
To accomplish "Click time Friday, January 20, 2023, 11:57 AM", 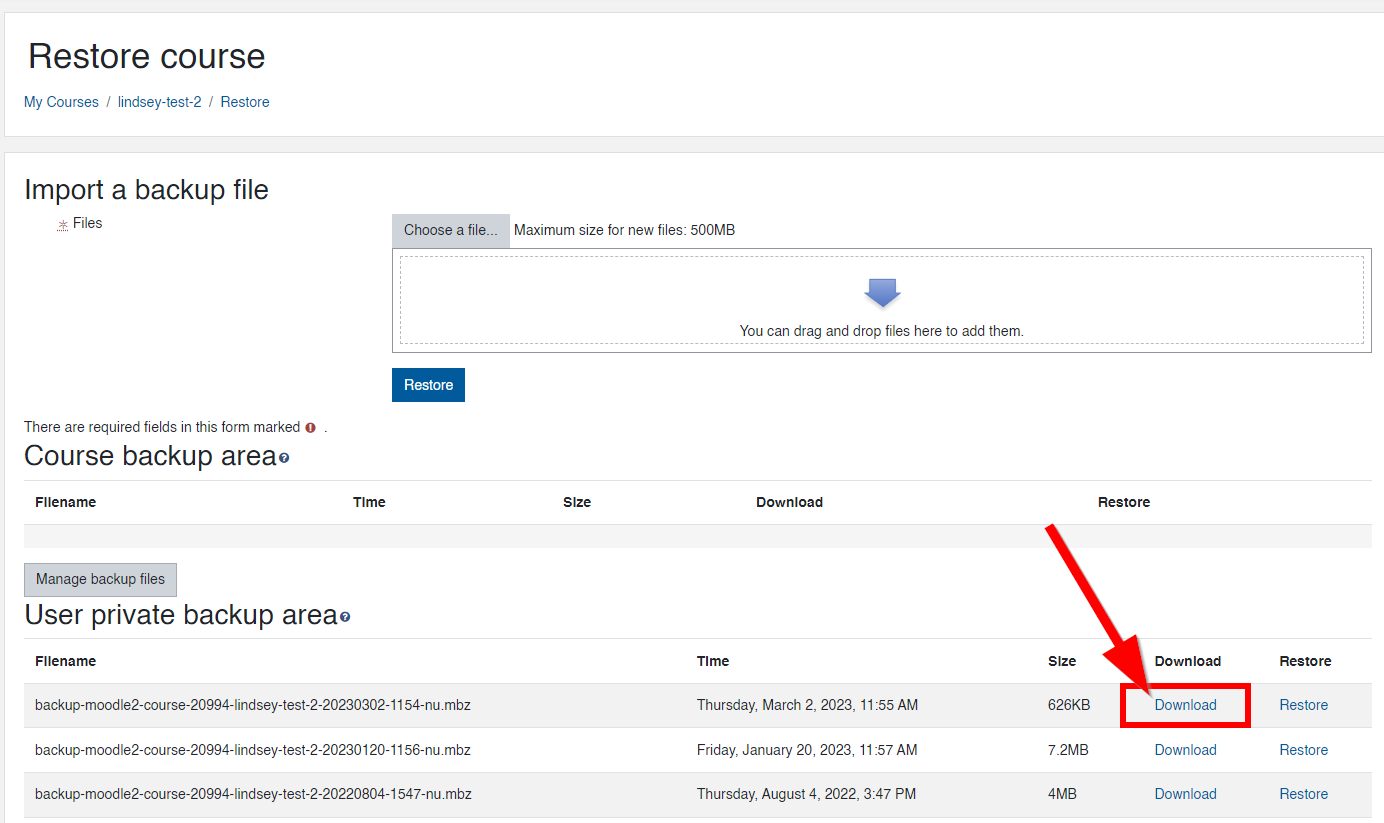I will (807, 750).
